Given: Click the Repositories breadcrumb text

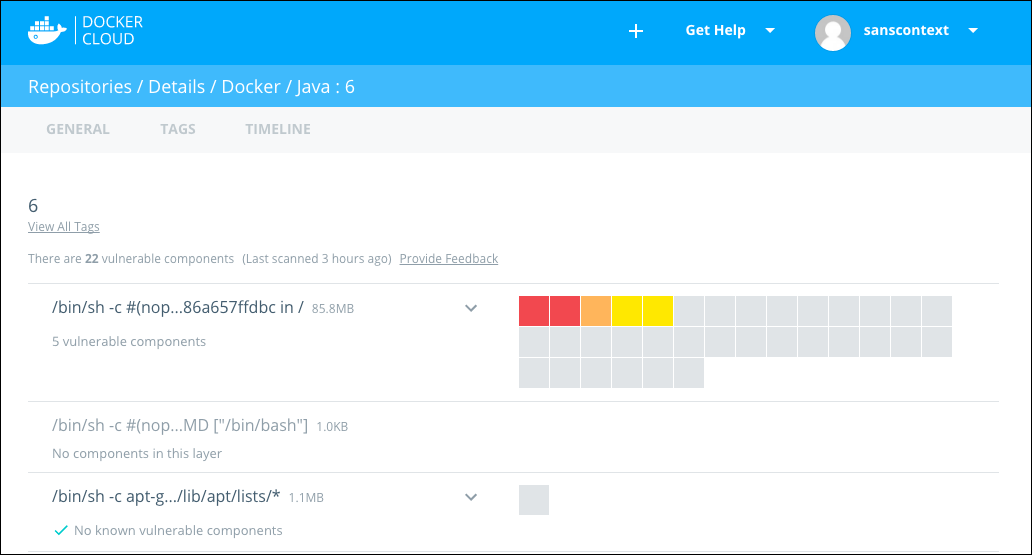Looking at the screenshot, I should pos(80,87).
